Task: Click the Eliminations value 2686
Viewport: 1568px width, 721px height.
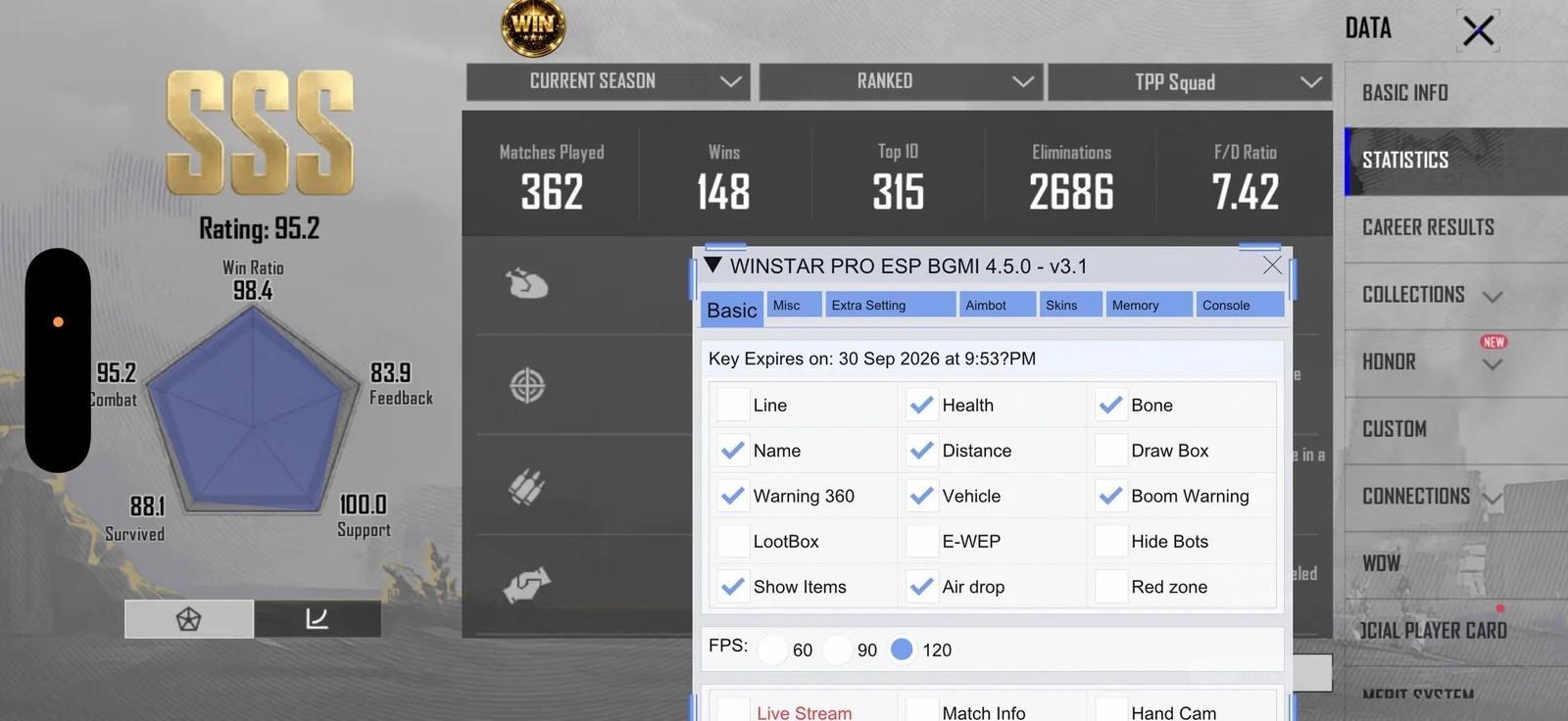Action: click(x=1071, y=192)
